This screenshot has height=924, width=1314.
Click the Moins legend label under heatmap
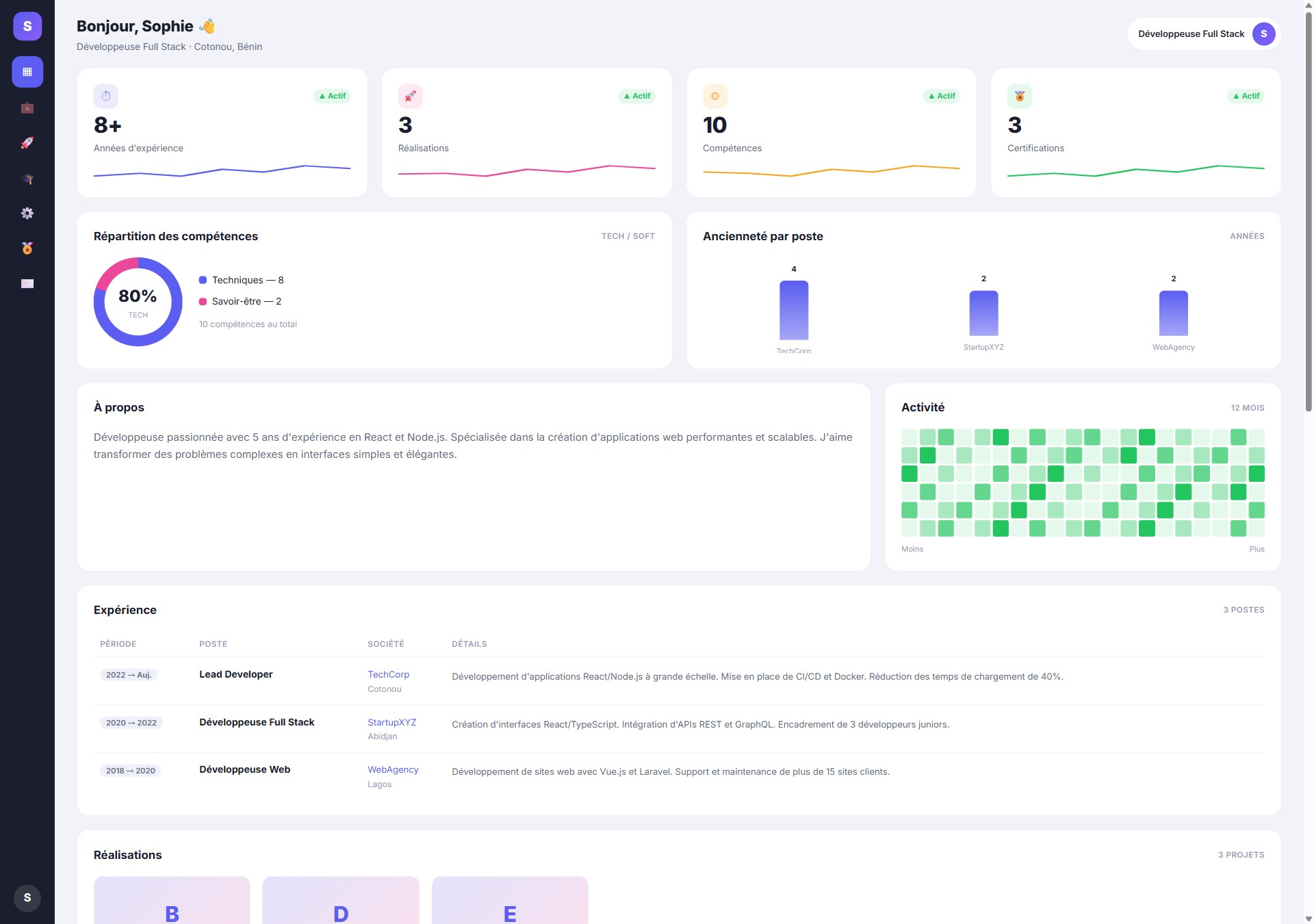(912, 549)
